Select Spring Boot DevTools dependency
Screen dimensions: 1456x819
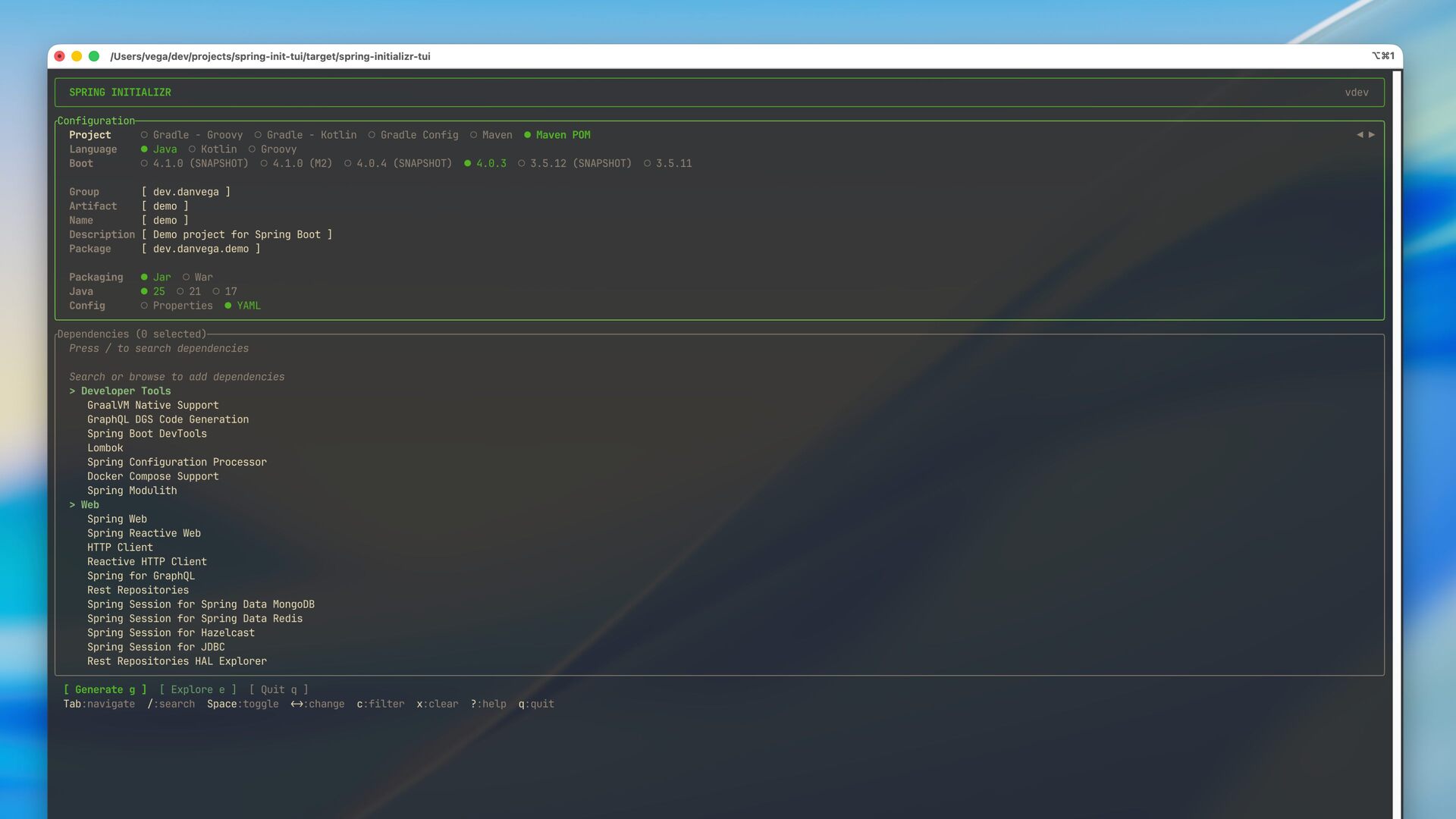pos(147,434)
